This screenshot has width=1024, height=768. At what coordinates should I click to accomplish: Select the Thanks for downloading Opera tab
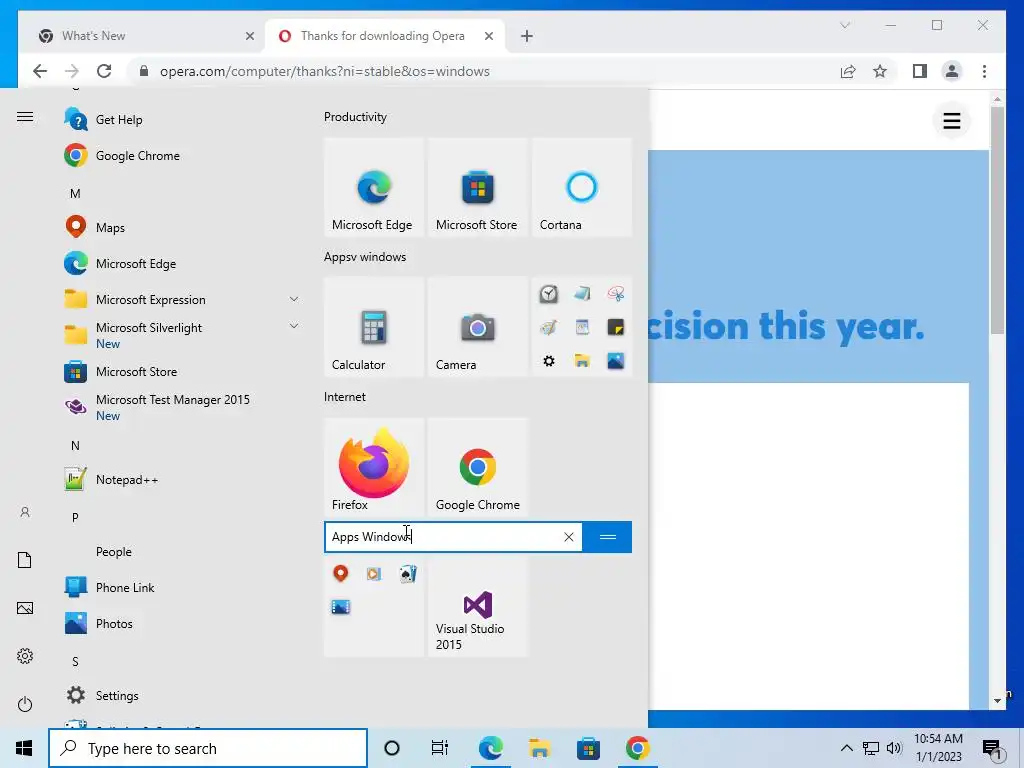[x=383, y=36]
